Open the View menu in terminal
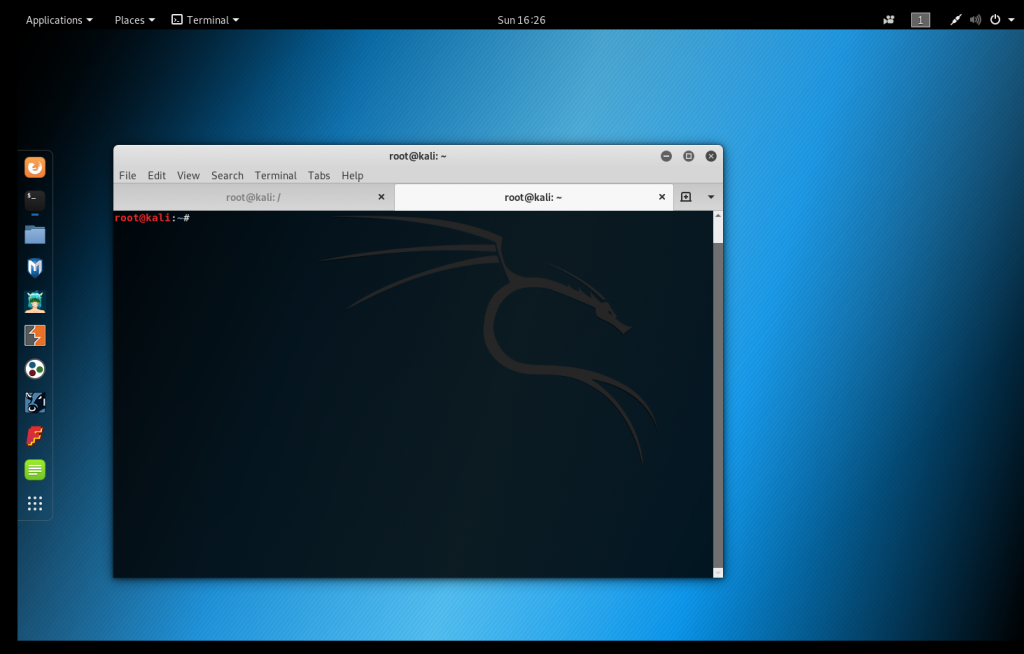1024x654 pixels. point(188,175)
